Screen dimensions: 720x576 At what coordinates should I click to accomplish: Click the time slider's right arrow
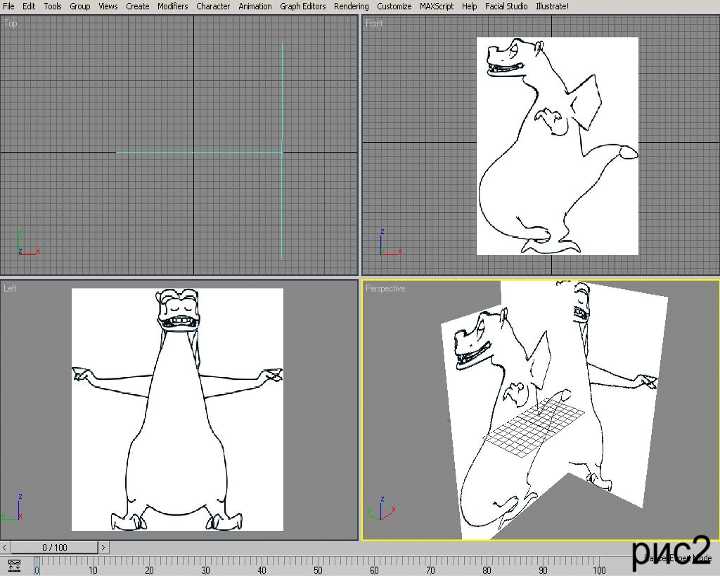103,547
